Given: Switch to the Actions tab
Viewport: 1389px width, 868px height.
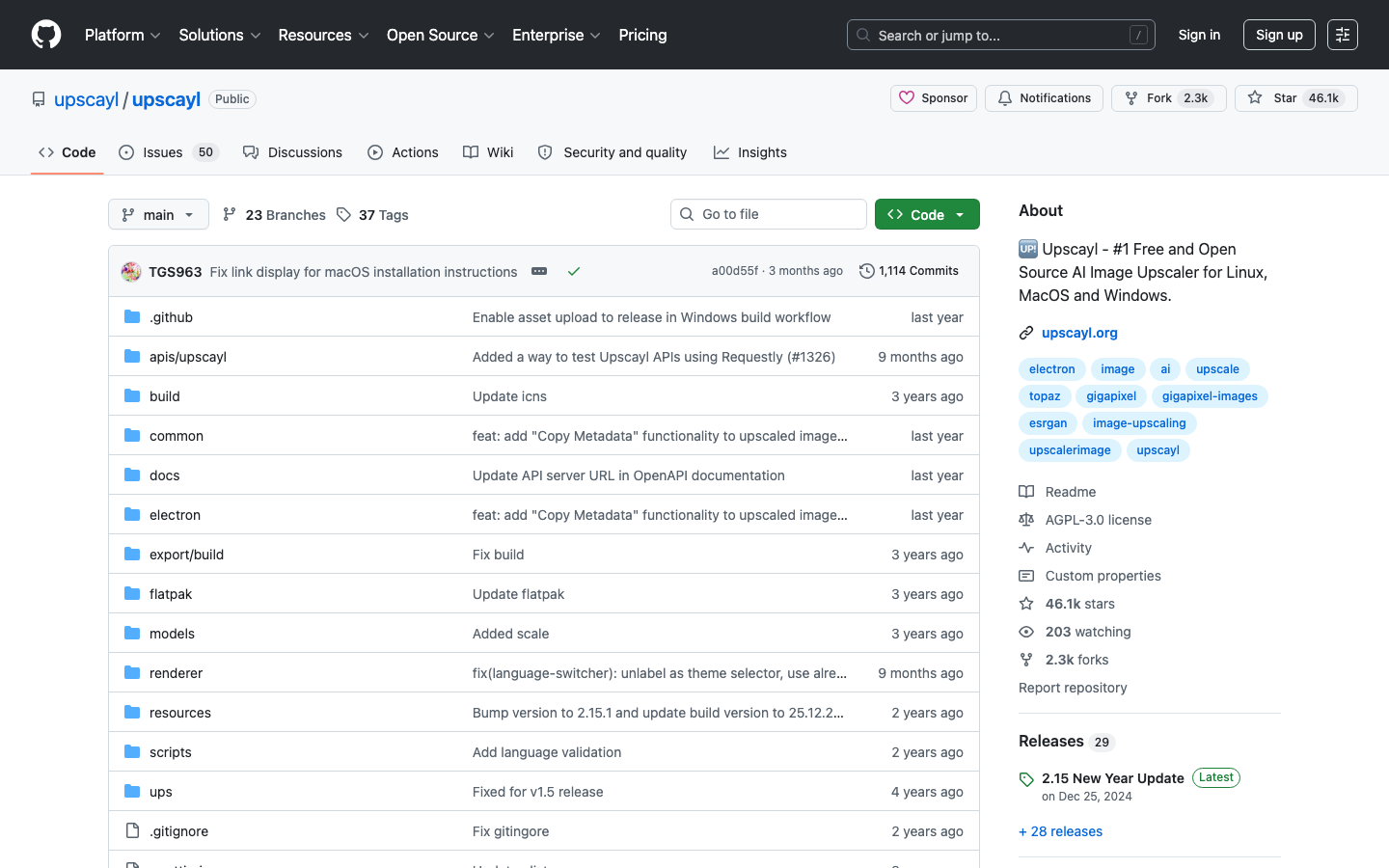Looking at the screenshot, I should [x=402, y=152].
